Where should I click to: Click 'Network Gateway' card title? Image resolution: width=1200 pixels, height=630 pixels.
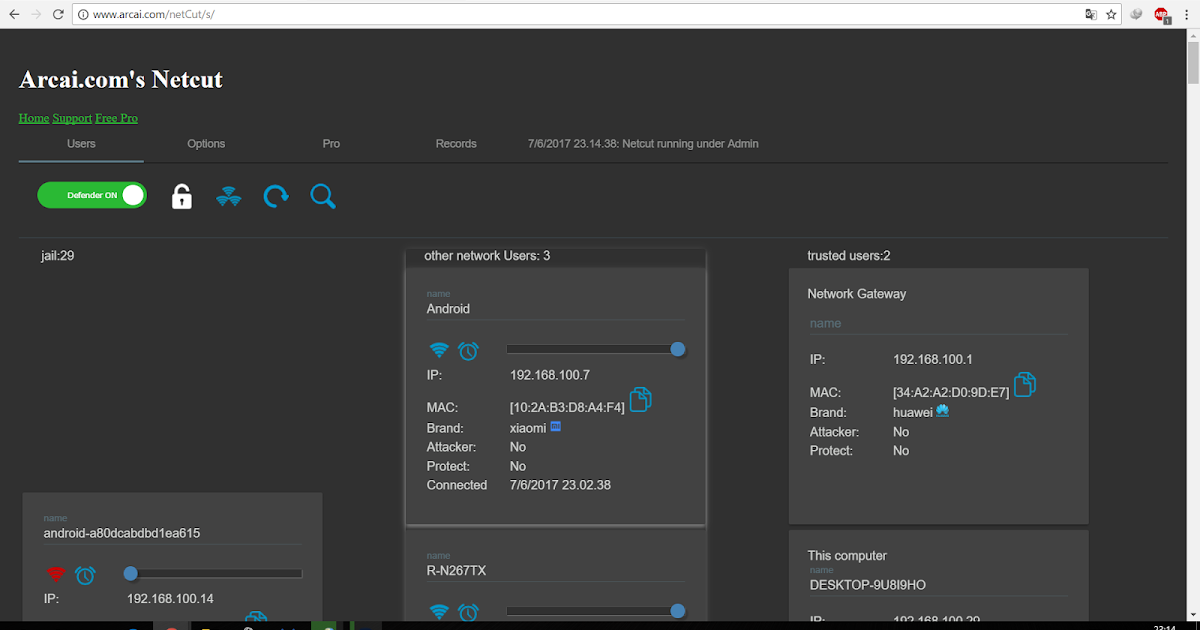(857, 294)
